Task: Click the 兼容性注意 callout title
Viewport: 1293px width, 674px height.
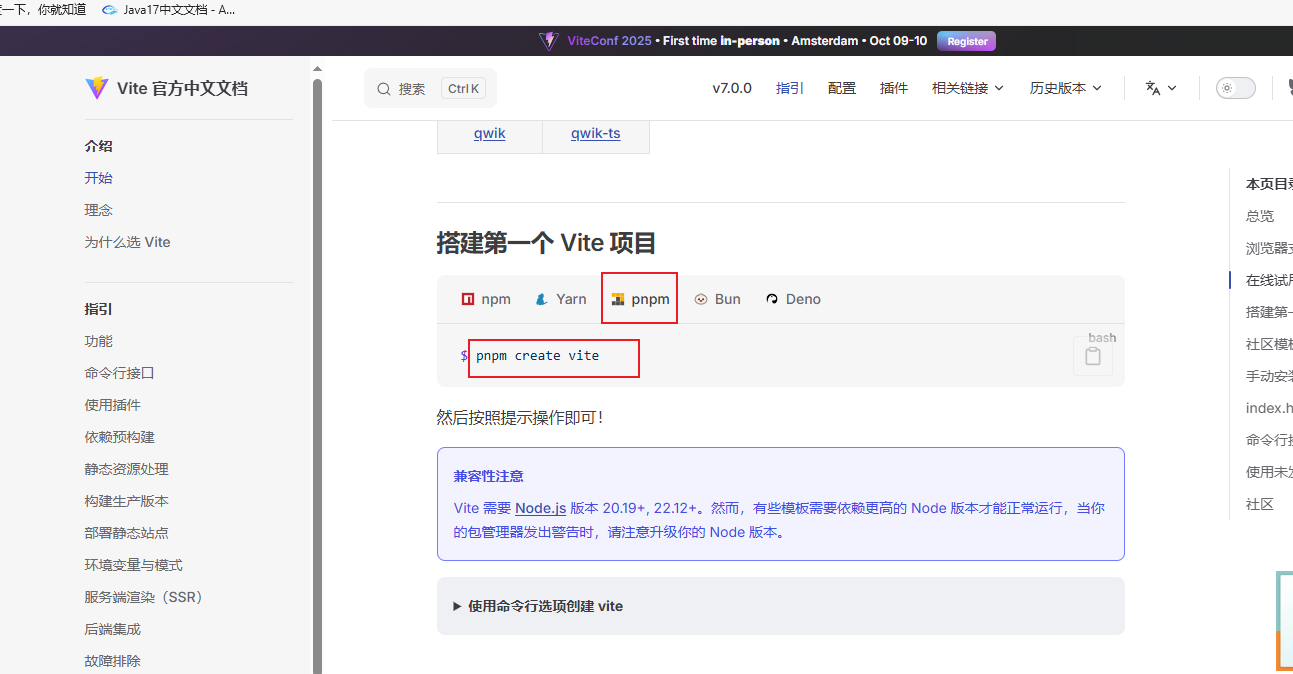Action: [x=489, y=476]
